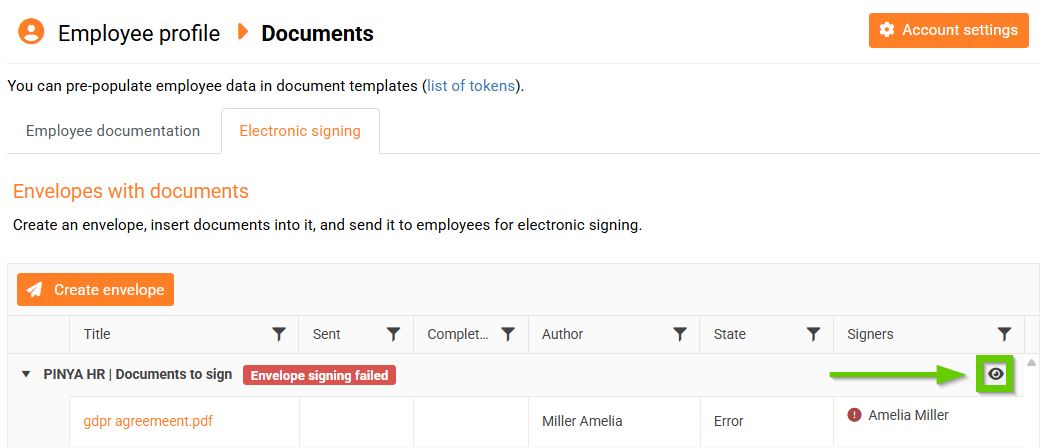Click the eye icon to view envelope
The image size is (1045, 448).
995,375
